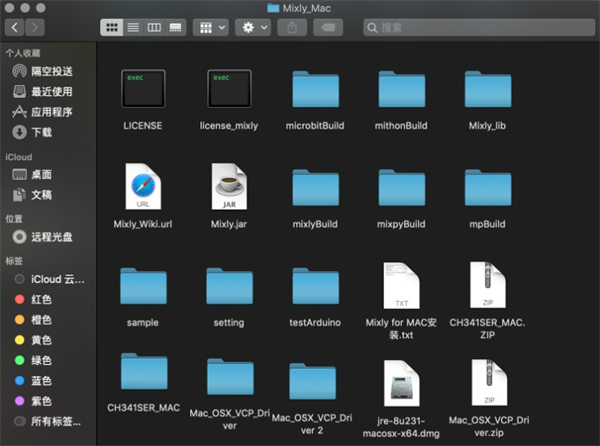Viewport: 600px width, 446px height.
Task: Go back with the left chevron button
Action: [x=15, y=28]
